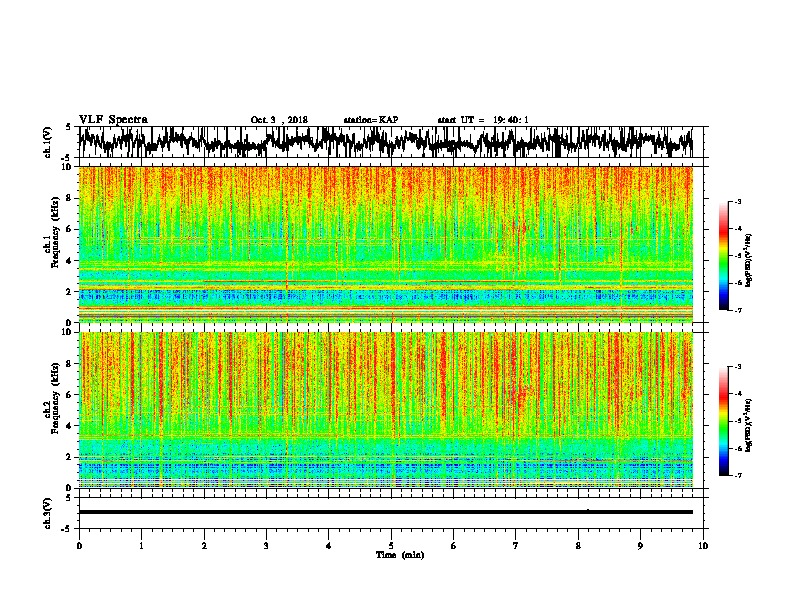
Task: Click the date 'Oct. 3, 2018'
Action: tap(279, 120)
